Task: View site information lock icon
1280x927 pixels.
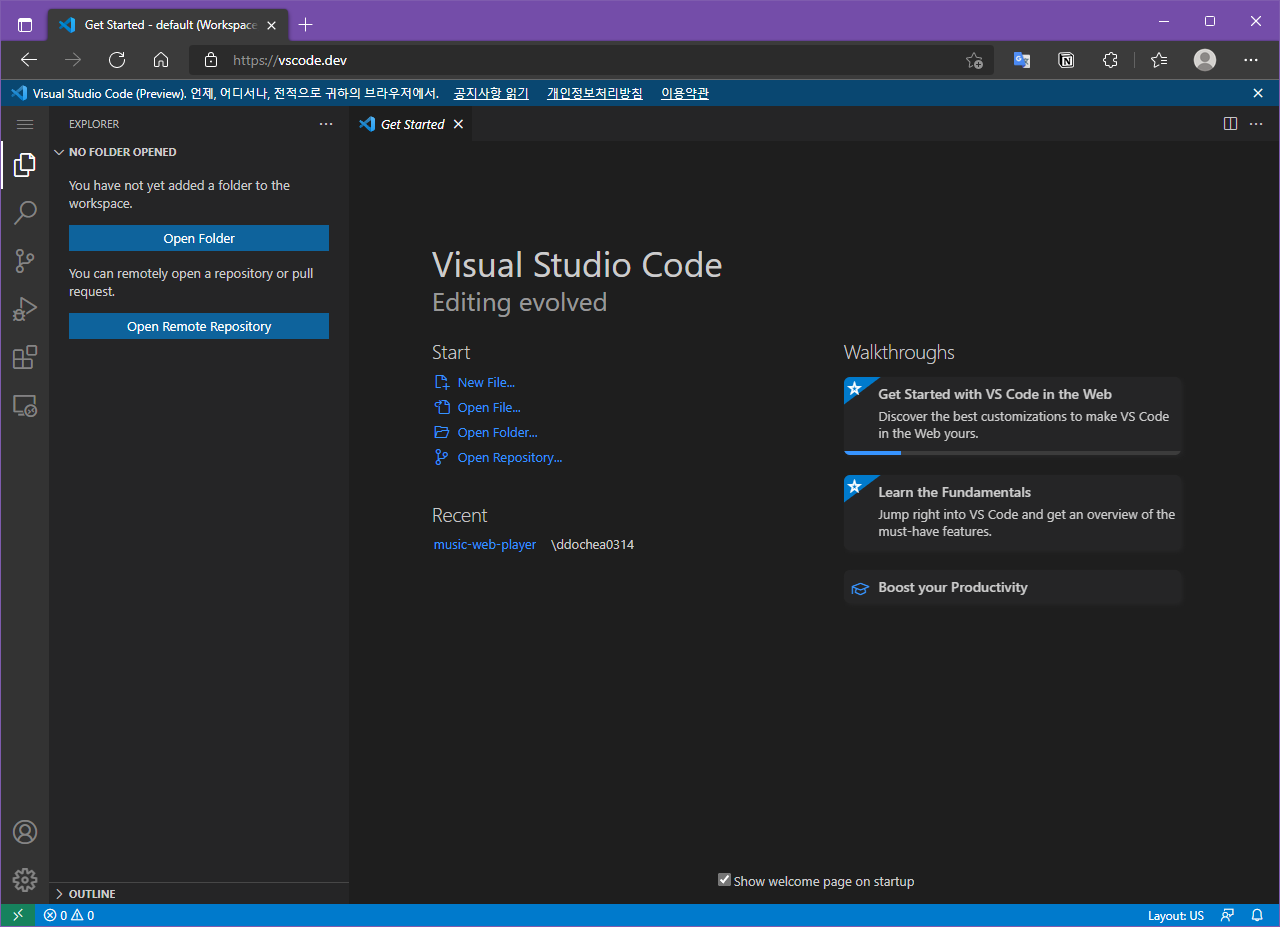Action: (210, 60)
